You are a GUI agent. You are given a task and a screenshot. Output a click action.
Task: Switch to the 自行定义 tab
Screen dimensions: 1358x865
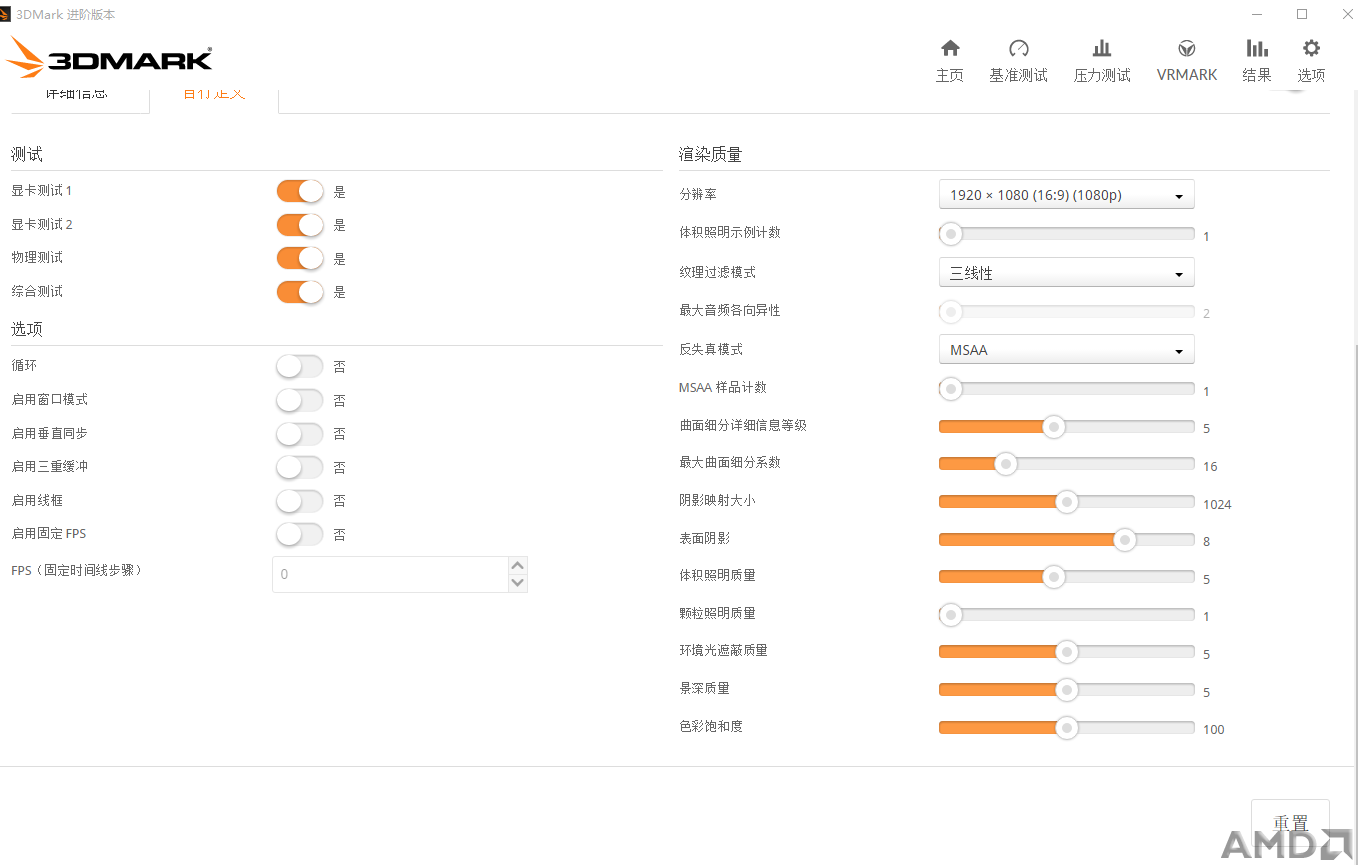pos(214,95)
